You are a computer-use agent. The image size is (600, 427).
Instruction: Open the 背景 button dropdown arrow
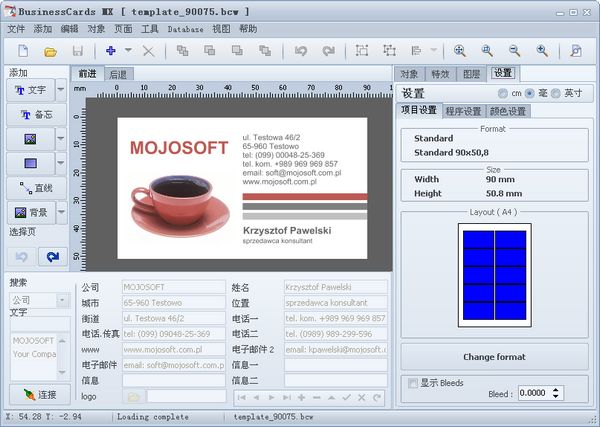pos(61,212)
